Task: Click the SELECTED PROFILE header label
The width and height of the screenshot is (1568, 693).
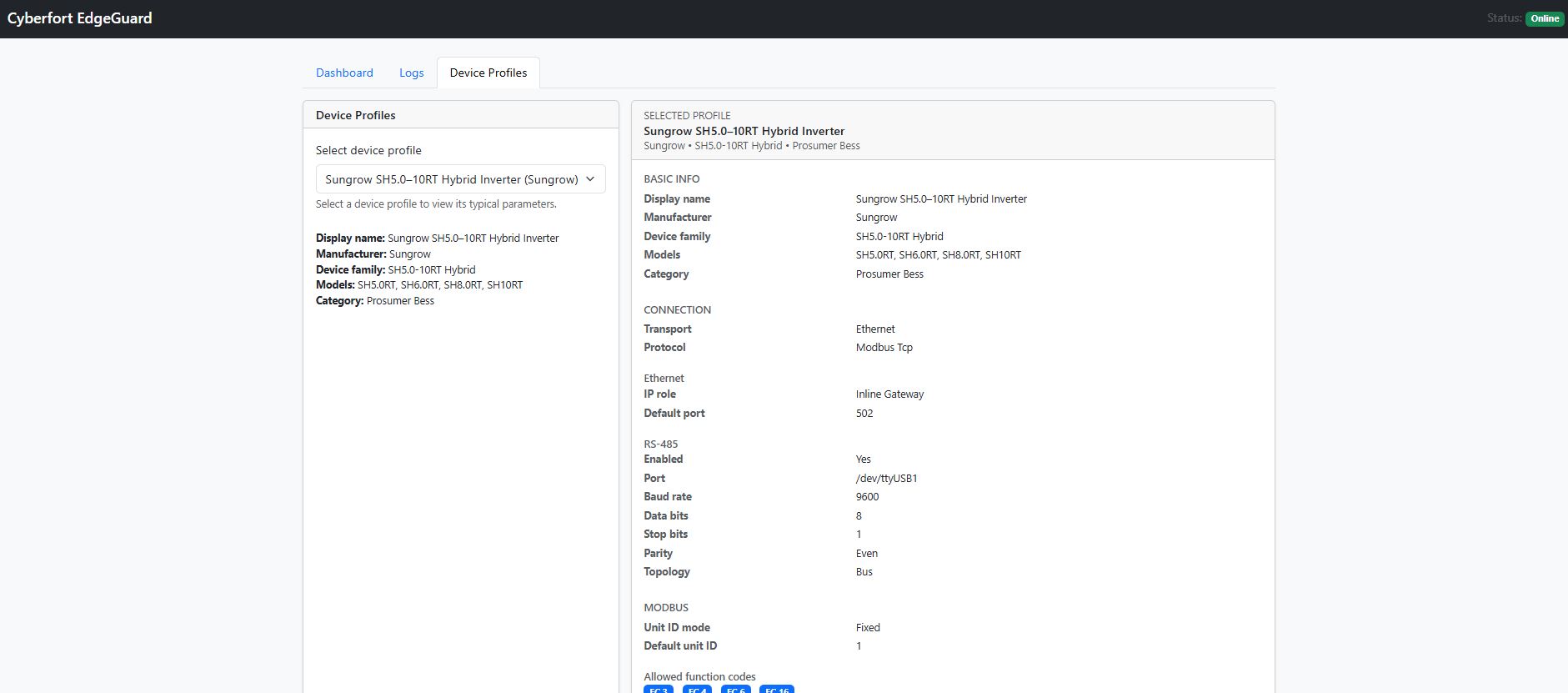Action: 687,115
